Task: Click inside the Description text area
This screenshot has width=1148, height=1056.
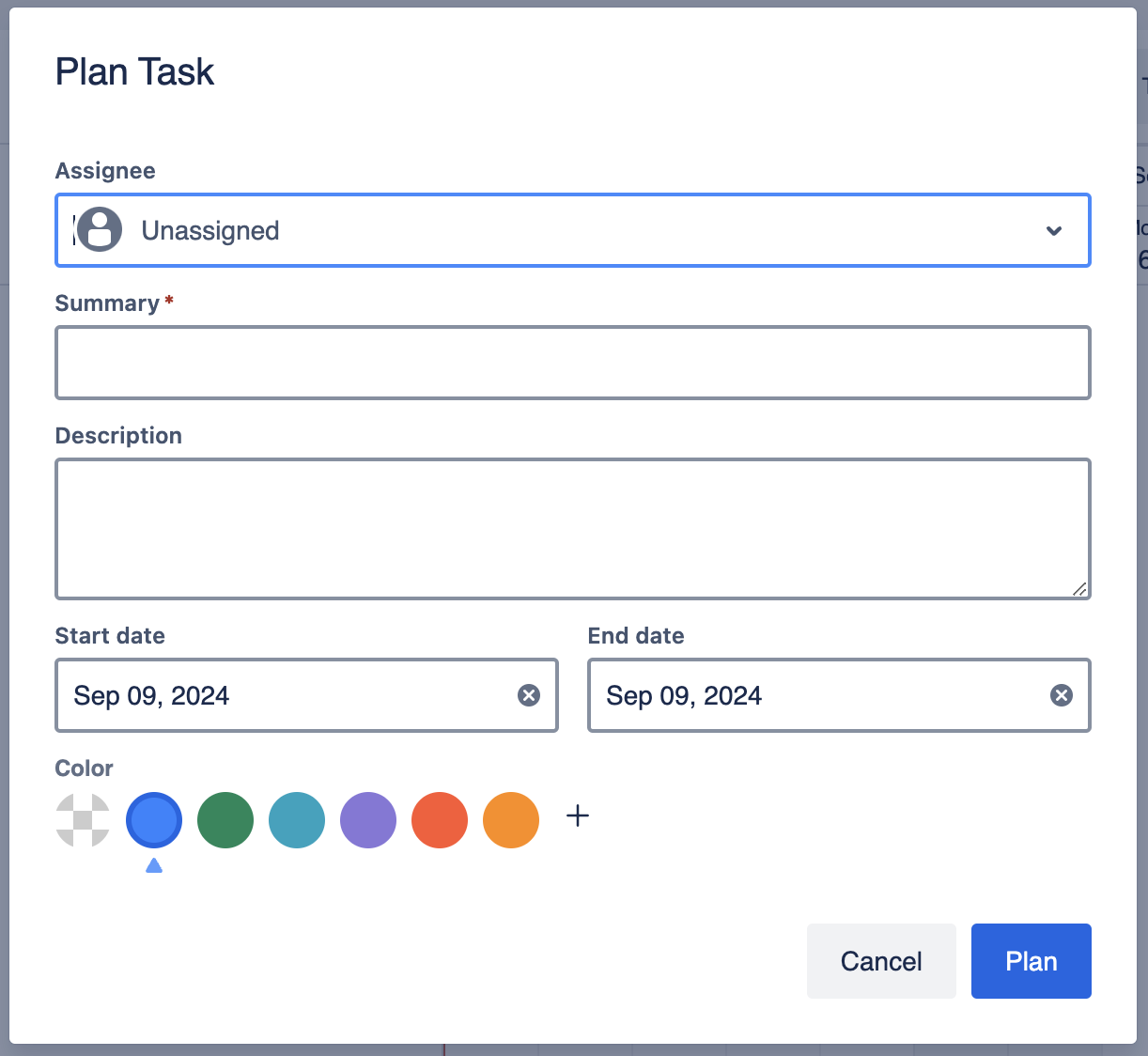Action: 572,528
